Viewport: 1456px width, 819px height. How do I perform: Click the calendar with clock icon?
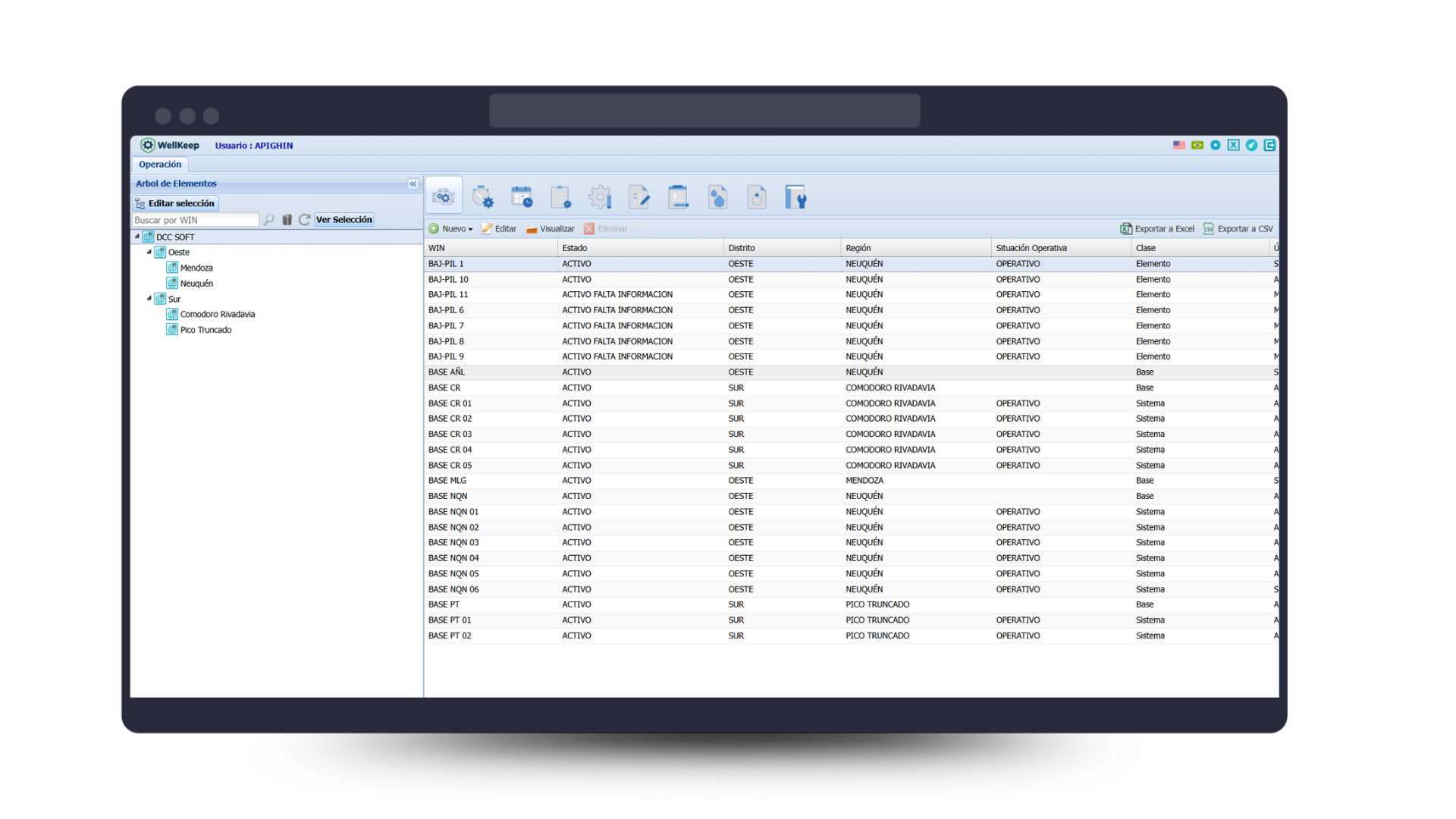click(522, 197)
